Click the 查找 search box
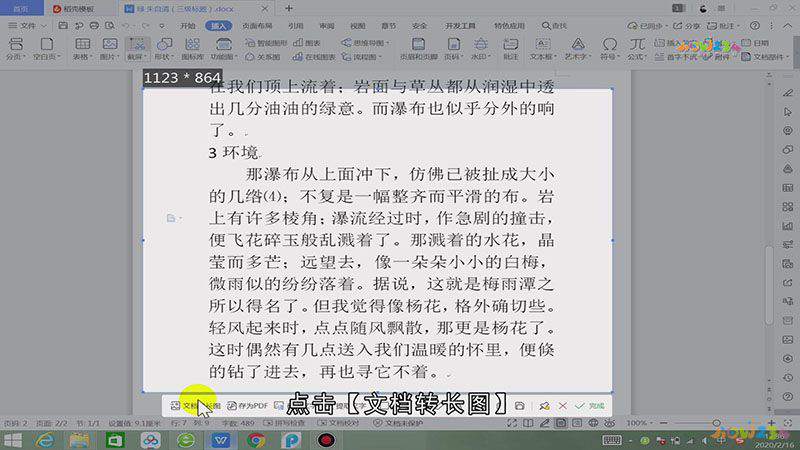800x450 pixels. pyautogui.click(x=555, y=26)
